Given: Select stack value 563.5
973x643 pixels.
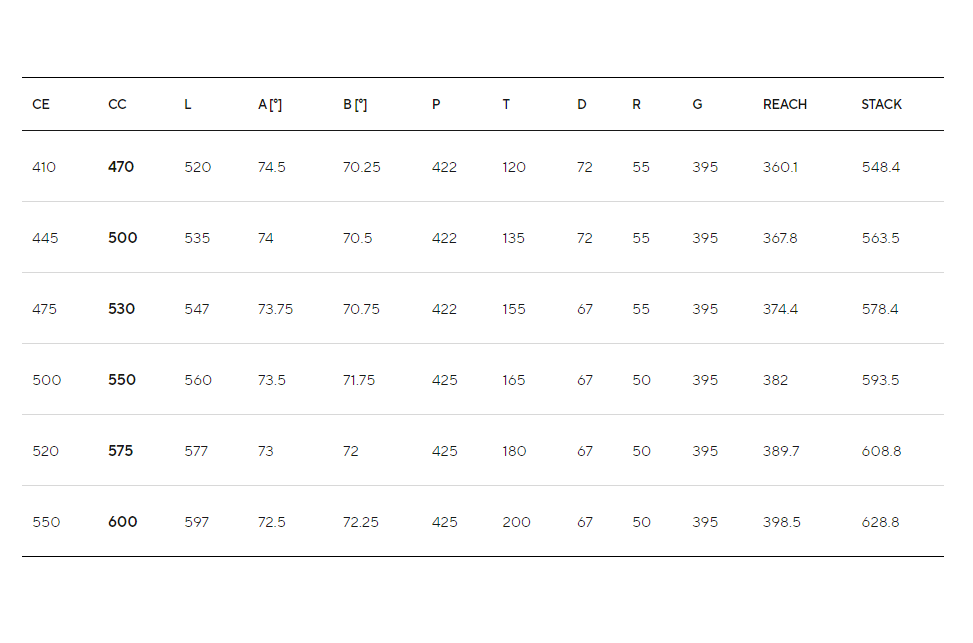Looking at the screenshot, I should point(881,238).
